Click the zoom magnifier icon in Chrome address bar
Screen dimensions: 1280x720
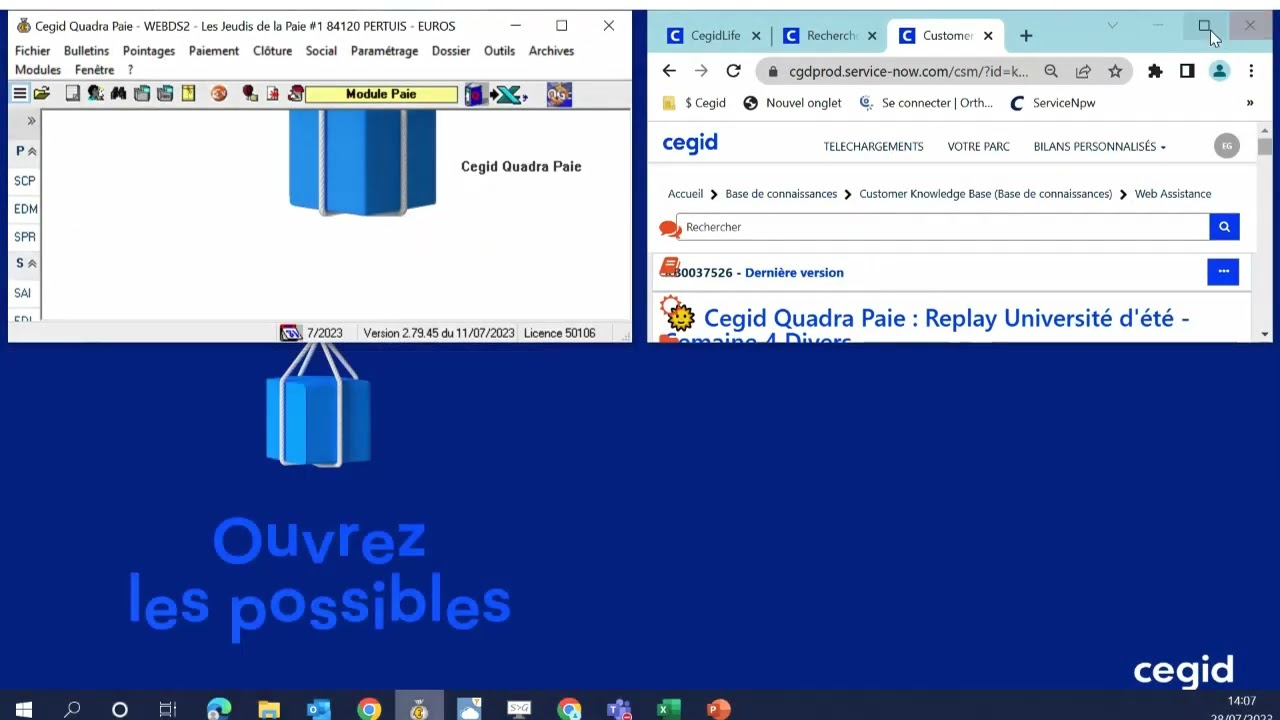coord(1051,71)
